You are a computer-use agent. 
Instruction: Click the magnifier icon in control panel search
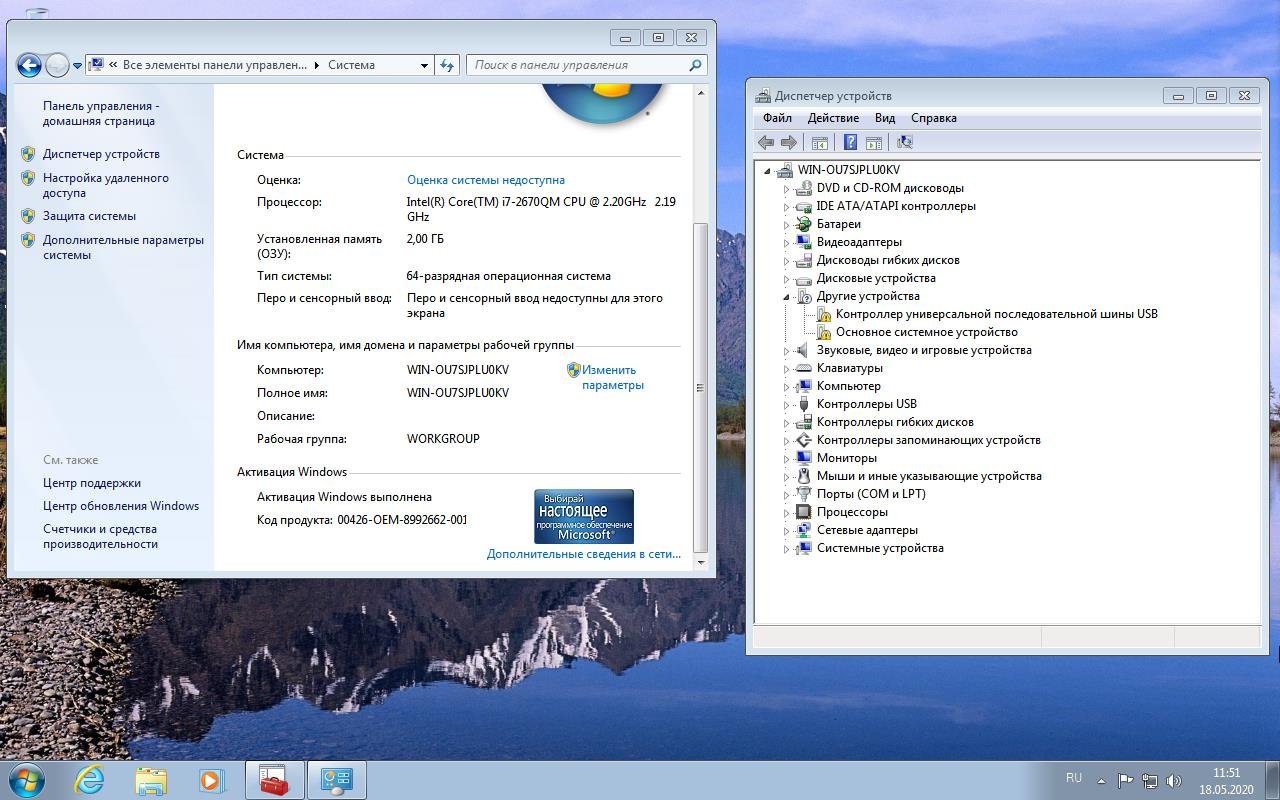click(x=696, y=65)
